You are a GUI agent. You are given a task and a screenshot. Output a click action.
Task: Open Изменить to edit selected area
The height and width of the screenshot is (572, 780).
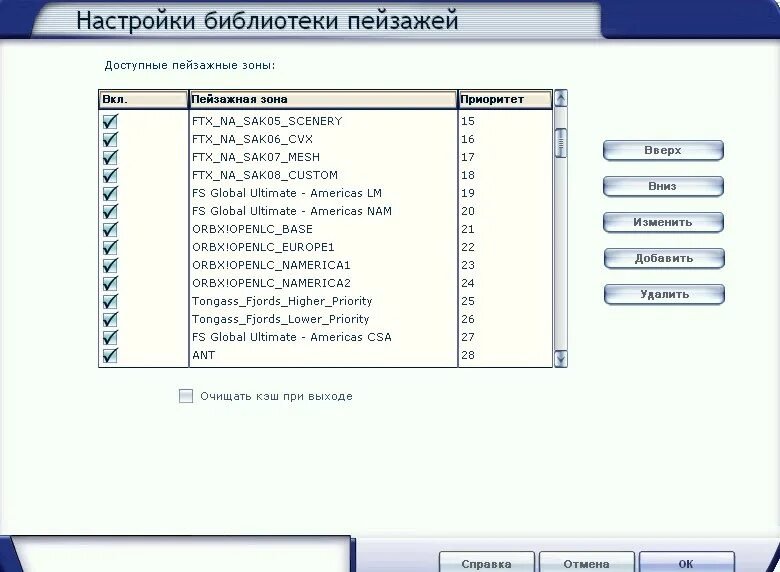pos(663,222)
